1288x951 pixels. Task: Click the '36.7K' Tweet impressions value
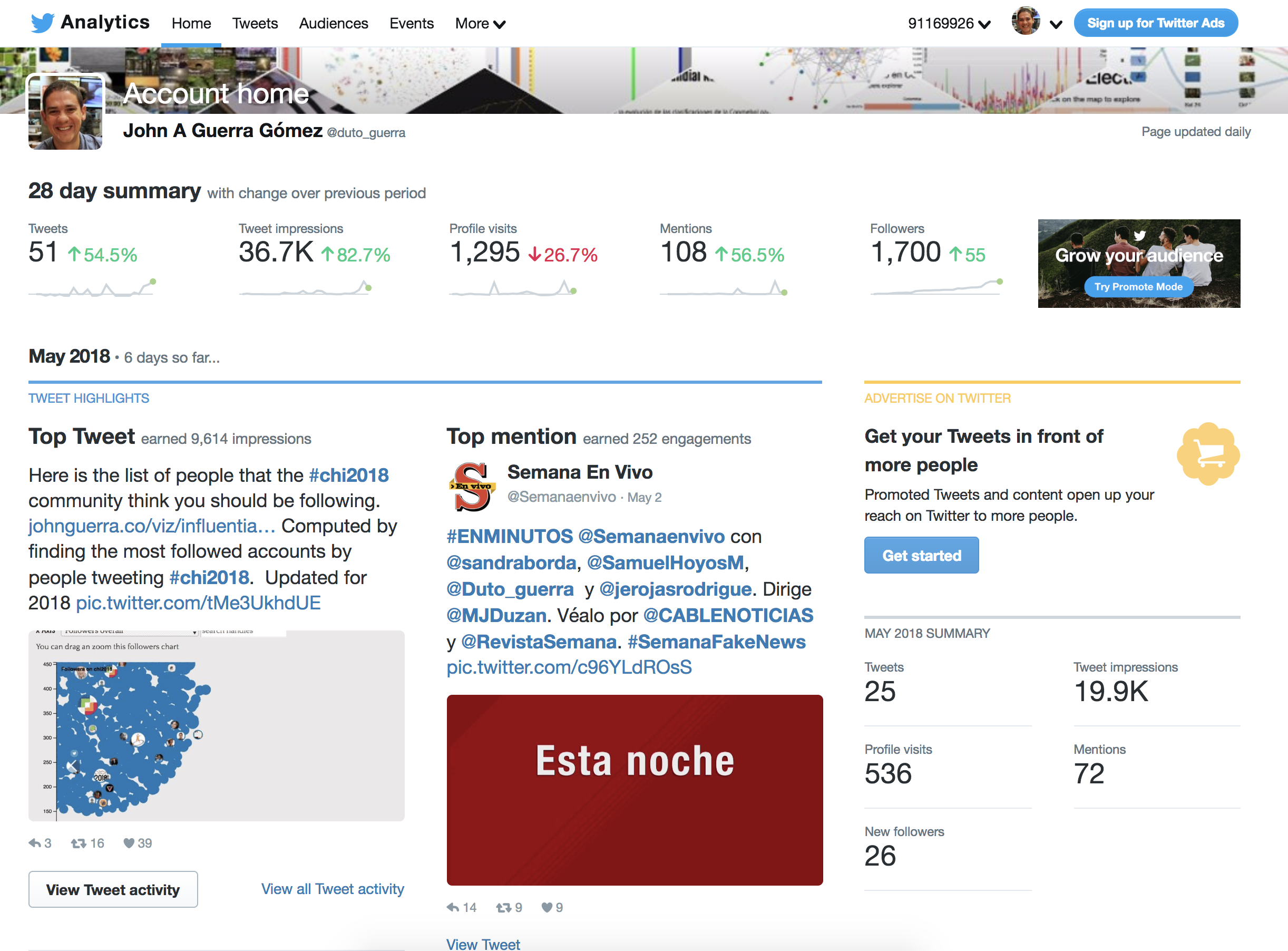[276, 252]
